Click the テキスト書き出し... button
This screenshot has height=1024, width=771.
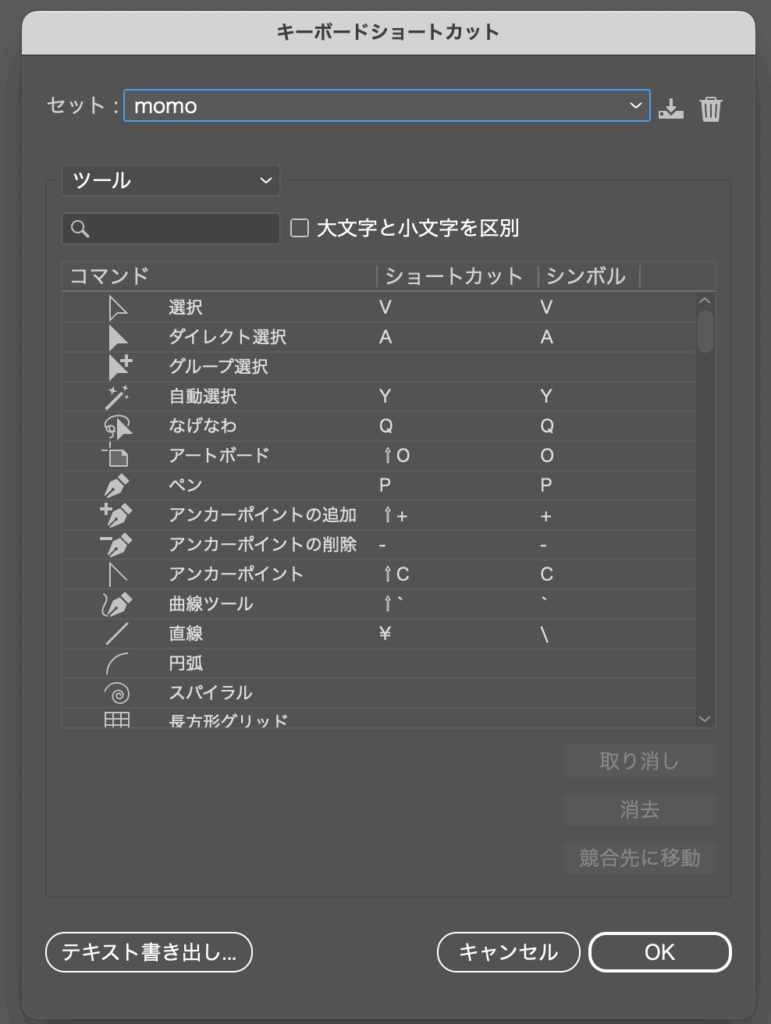point(149,952)
